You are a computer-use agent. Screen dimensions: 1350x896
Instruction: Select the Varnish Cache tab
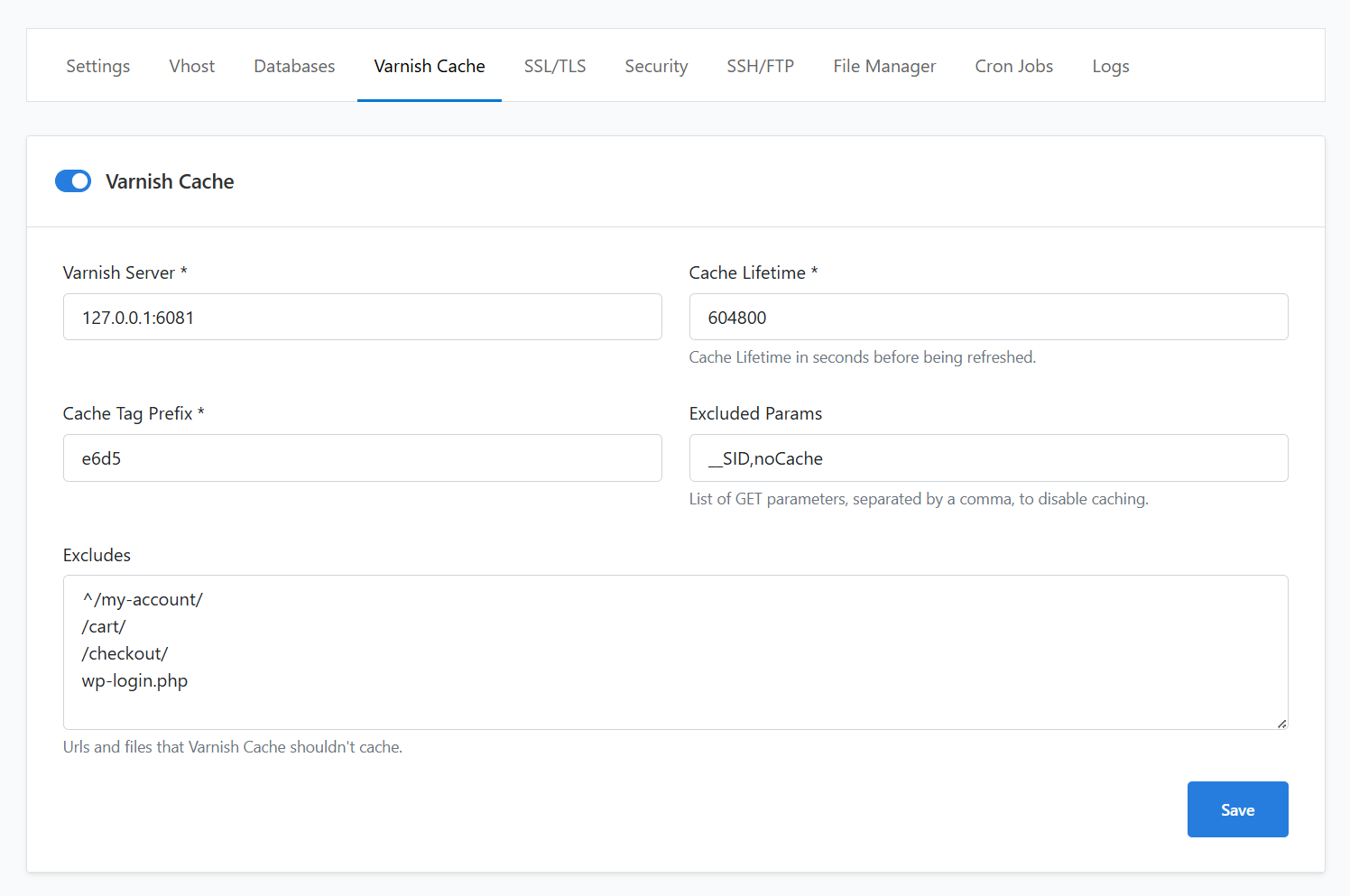[430, 66]
